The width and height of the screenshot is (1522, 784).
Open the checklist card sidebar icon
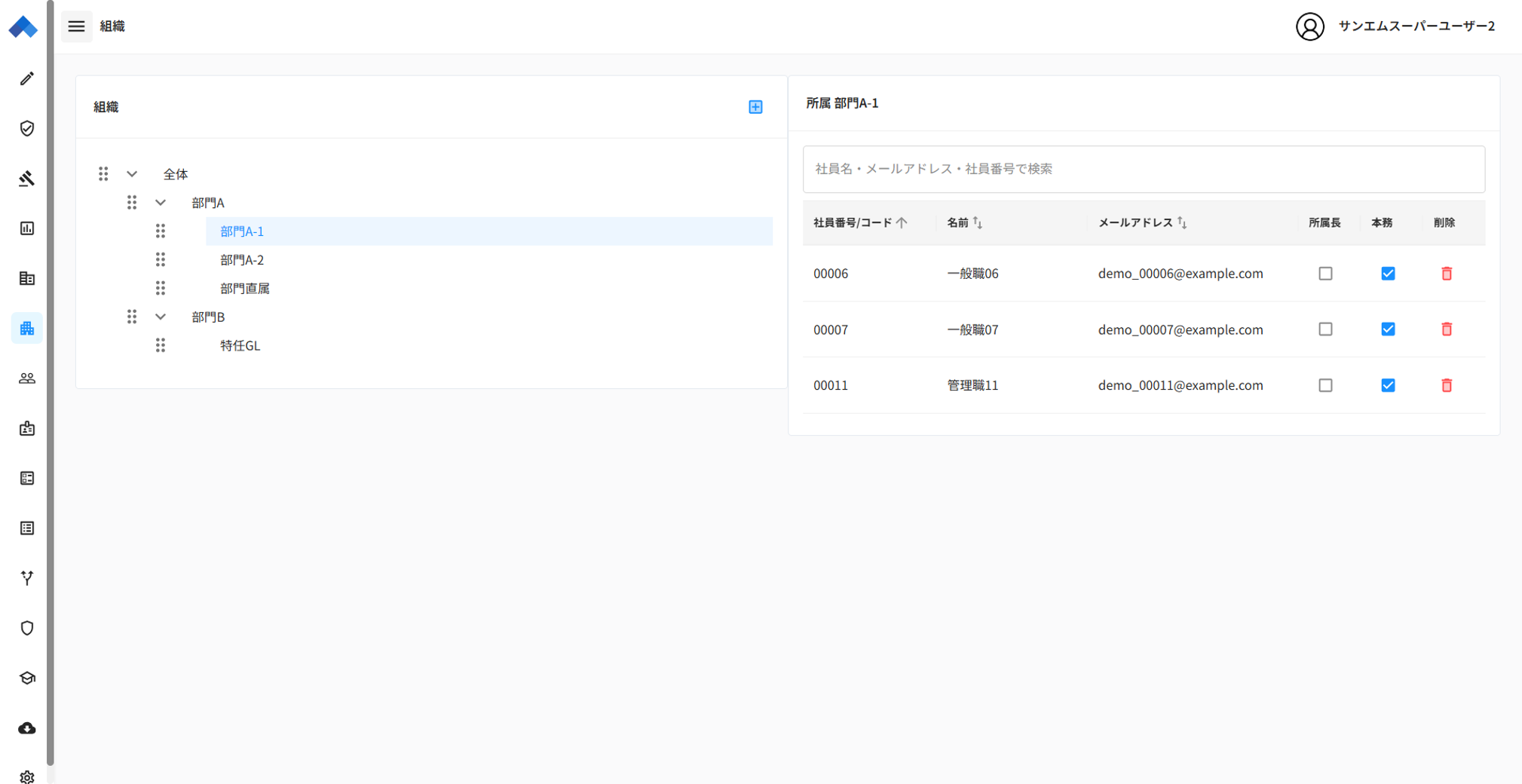[x=27, y=478]
